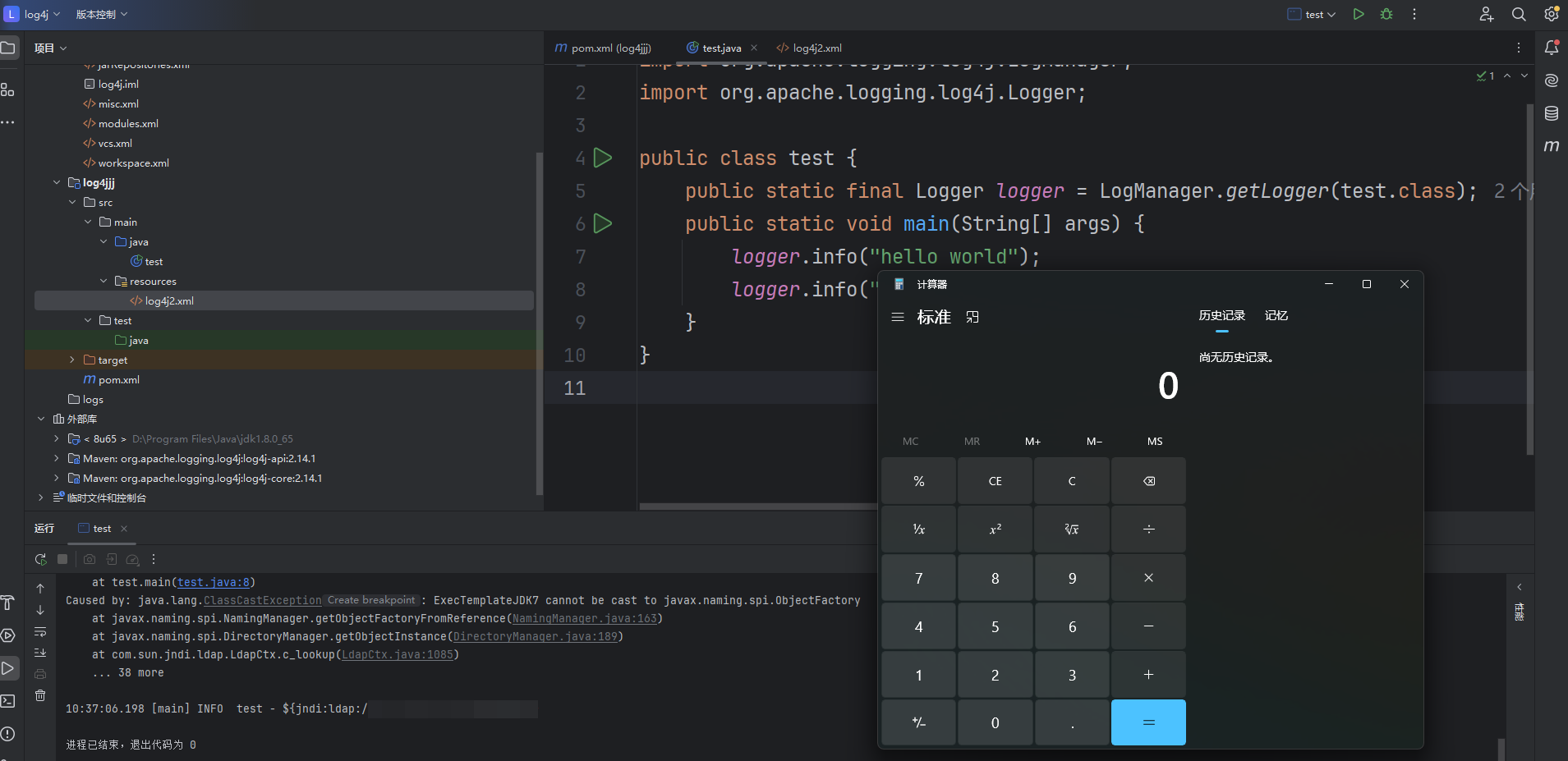
Task: Run the test configuration with the green play icon
Action: tap(1359, 14)
